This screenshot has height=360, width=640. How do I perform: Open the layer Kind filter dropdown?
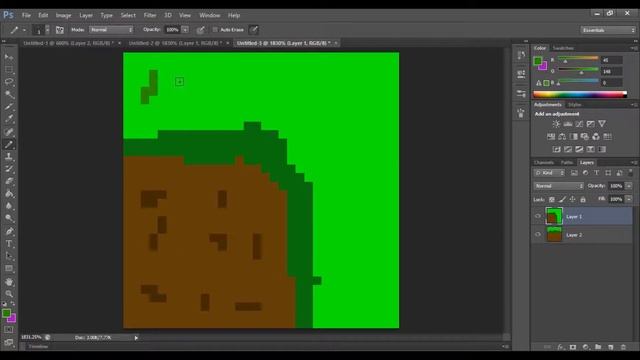[x=549, y=173]
